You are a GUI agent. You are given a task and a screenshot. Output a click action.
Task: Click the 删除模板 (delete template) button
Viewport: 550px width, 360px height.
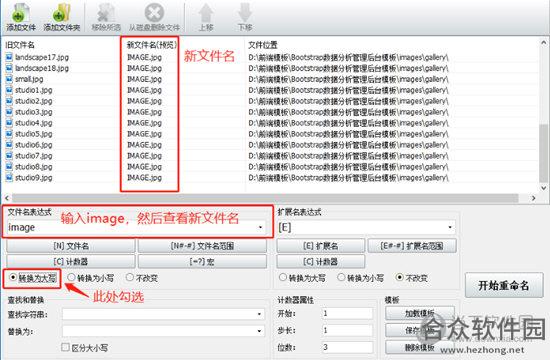pos(420,347)
